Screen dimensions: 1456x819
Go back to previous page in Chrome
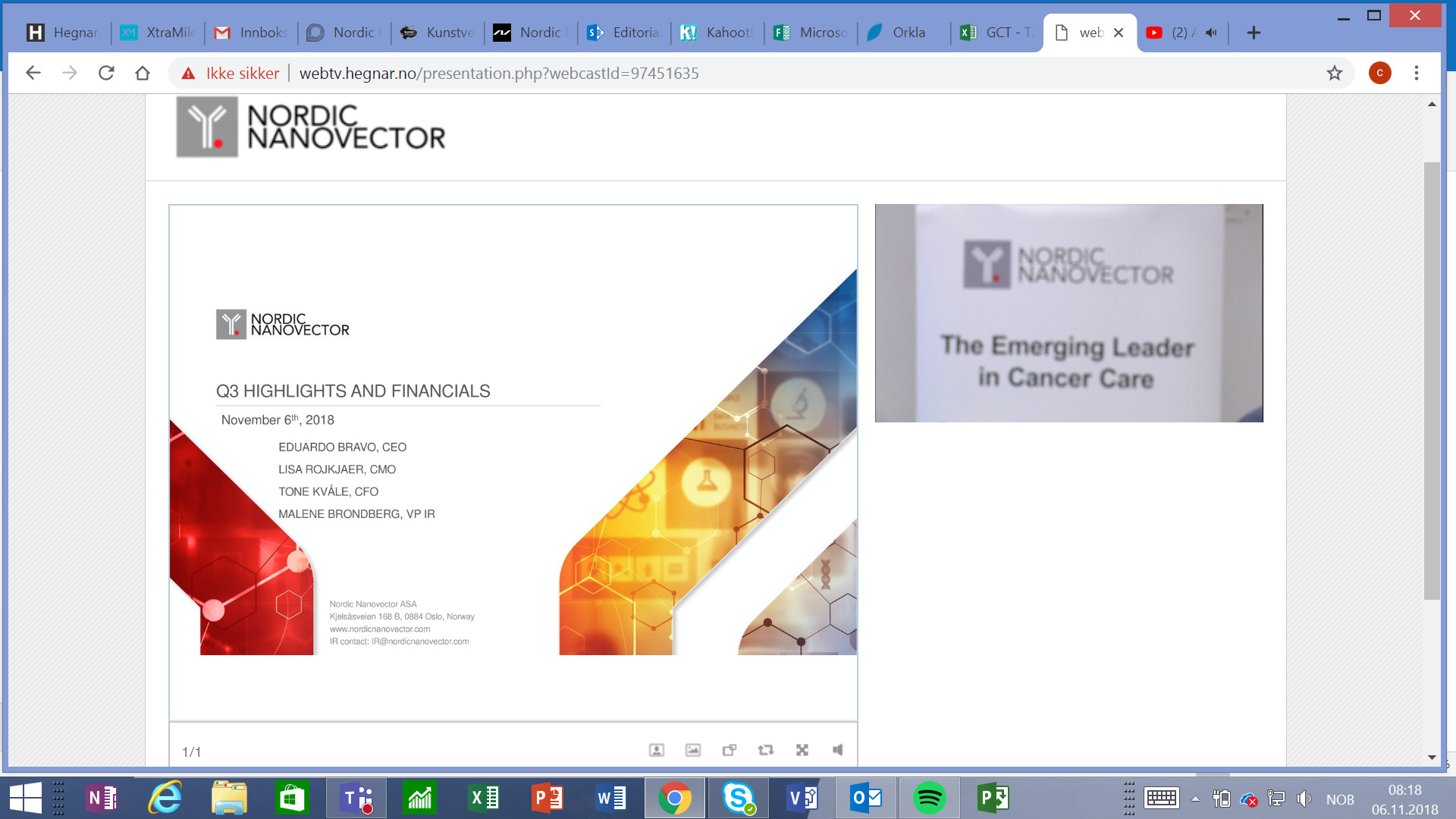click(x=33, y=73)
